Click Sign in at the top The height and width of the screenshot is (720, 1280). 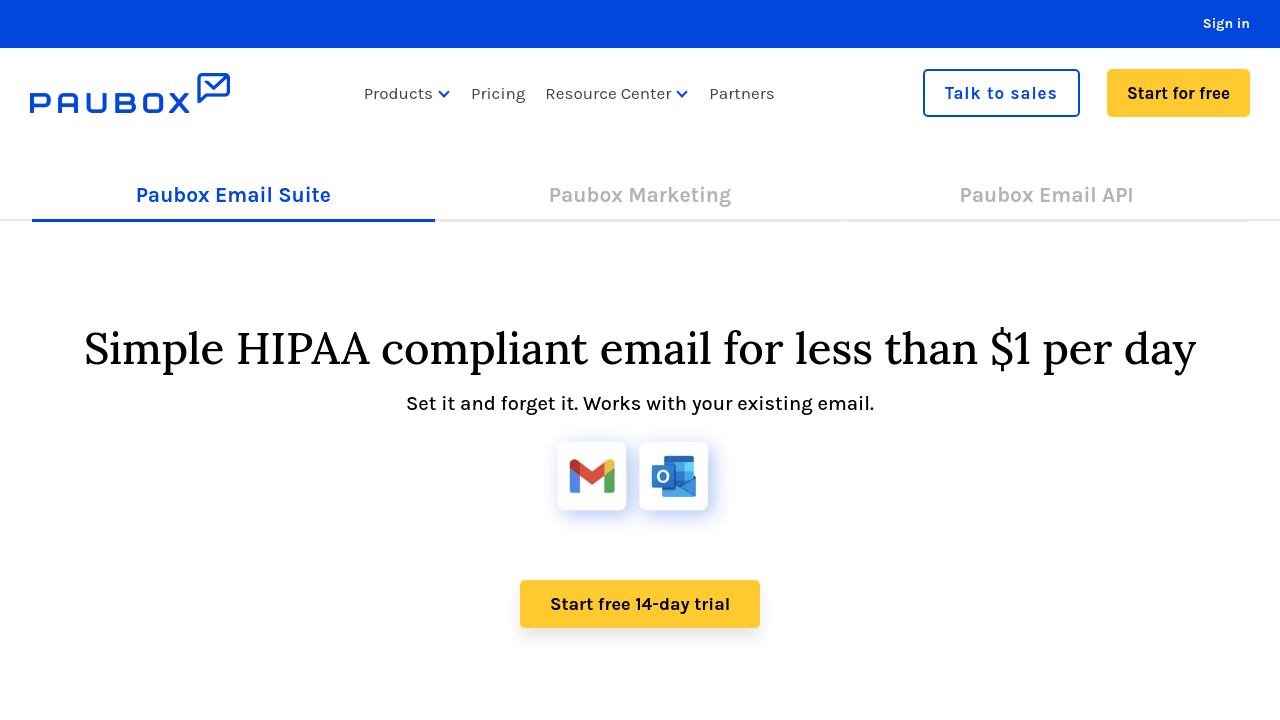(x=1226, y=24)
